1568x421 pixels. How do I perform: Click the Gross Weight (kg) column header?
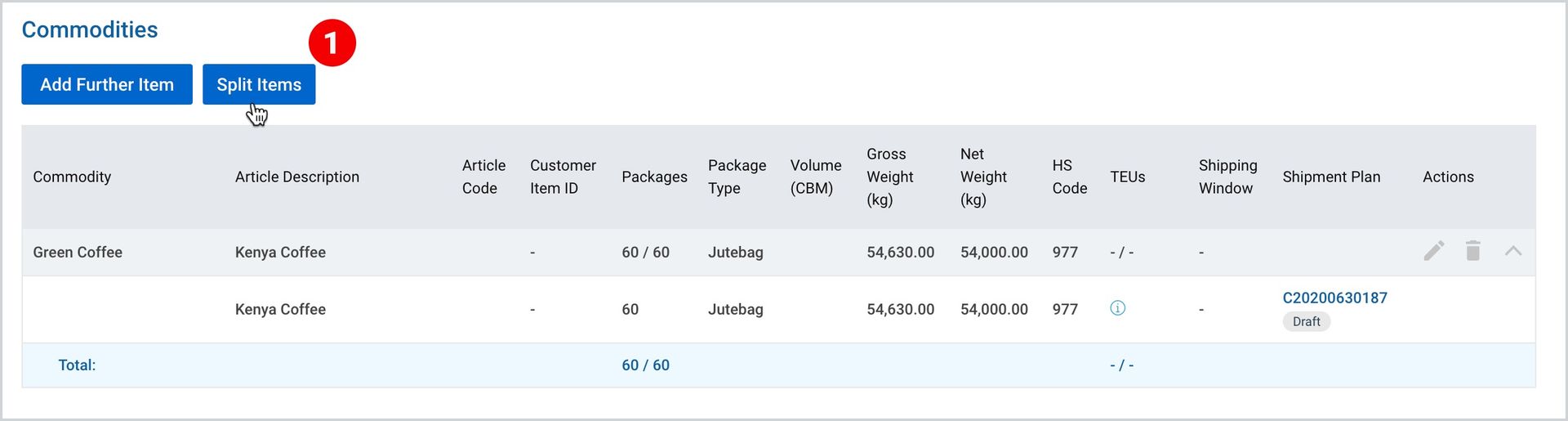point(890,177)
